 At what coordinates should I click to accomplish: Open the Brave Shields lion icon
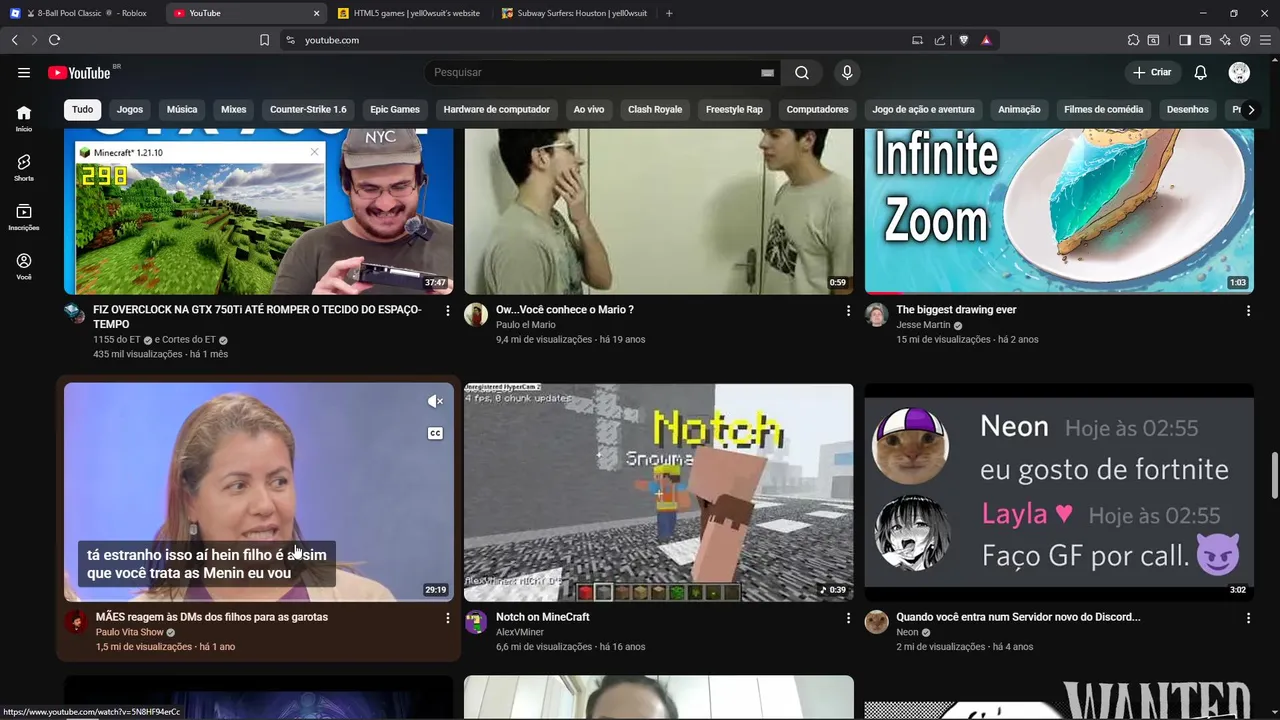coord(964,40)
